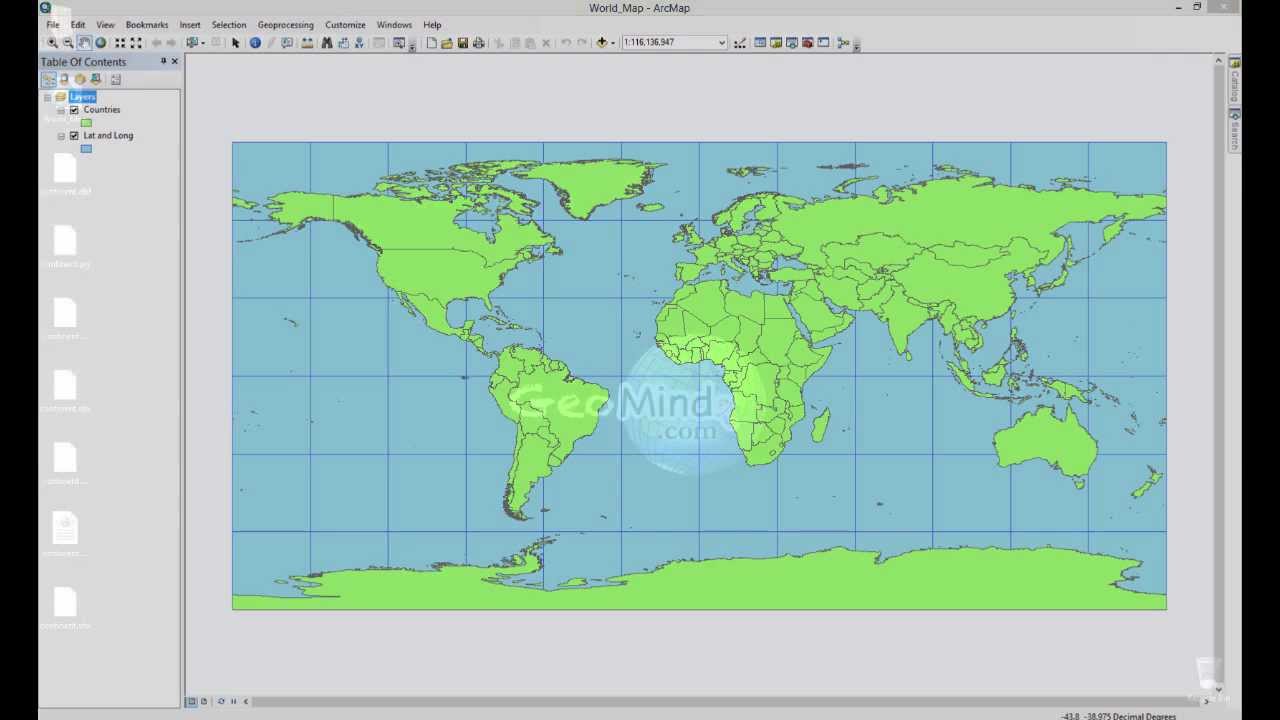Open the ArcToolbox red toolbox icon
Screen dimensions: 1280x720
(x=807, y=42)
